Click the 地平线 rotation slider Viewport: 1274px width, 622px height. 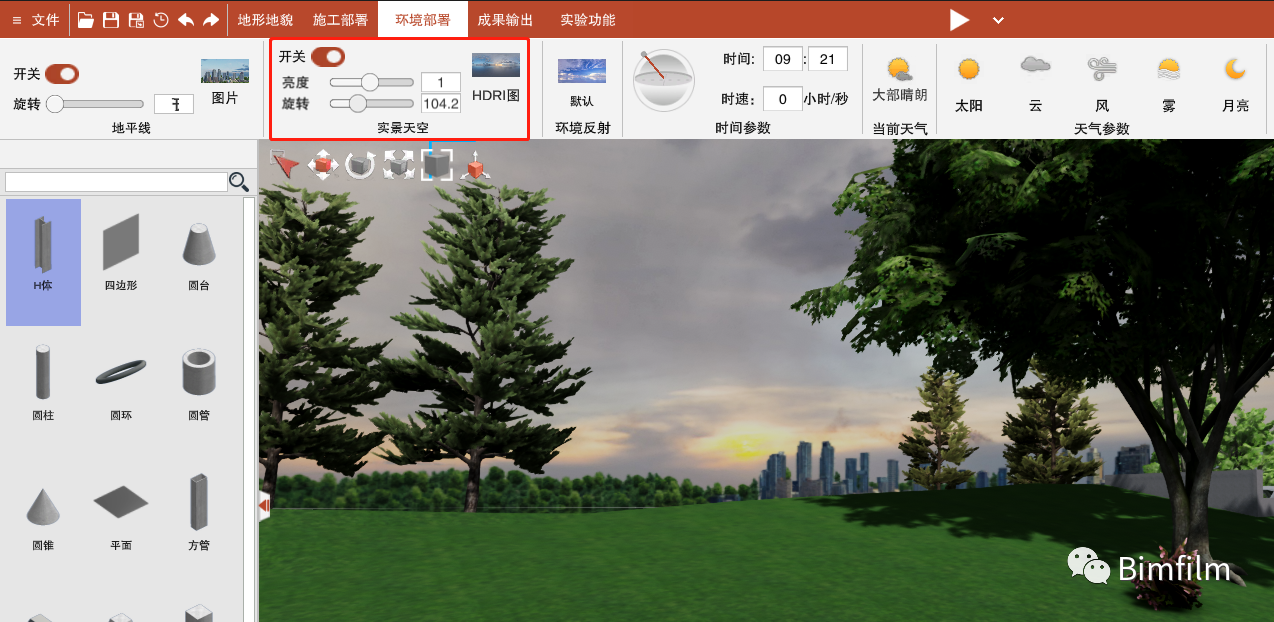coord(95,103)
